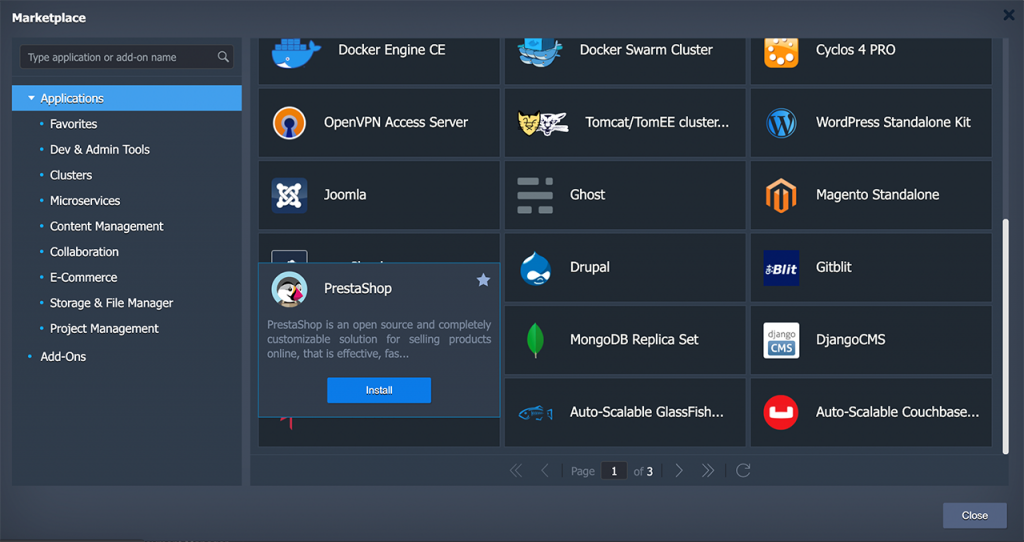
Task: Open Storage & File Manager category
Action: pyautogui.click(x=112, y=303)
